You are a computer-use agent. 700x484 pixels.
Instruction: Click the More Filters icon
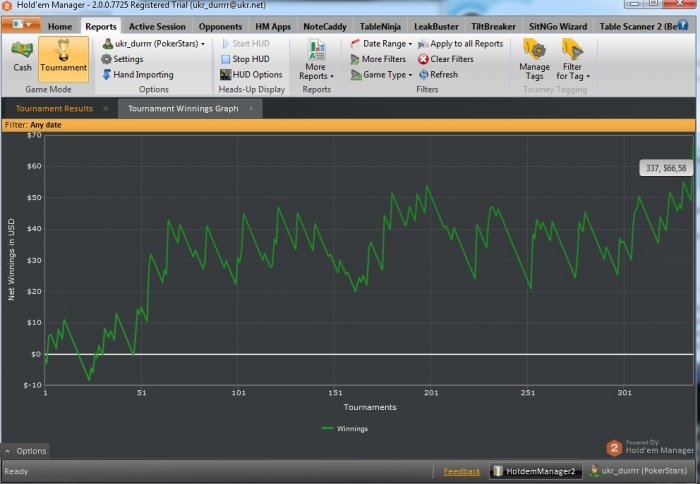coord(355,59)
